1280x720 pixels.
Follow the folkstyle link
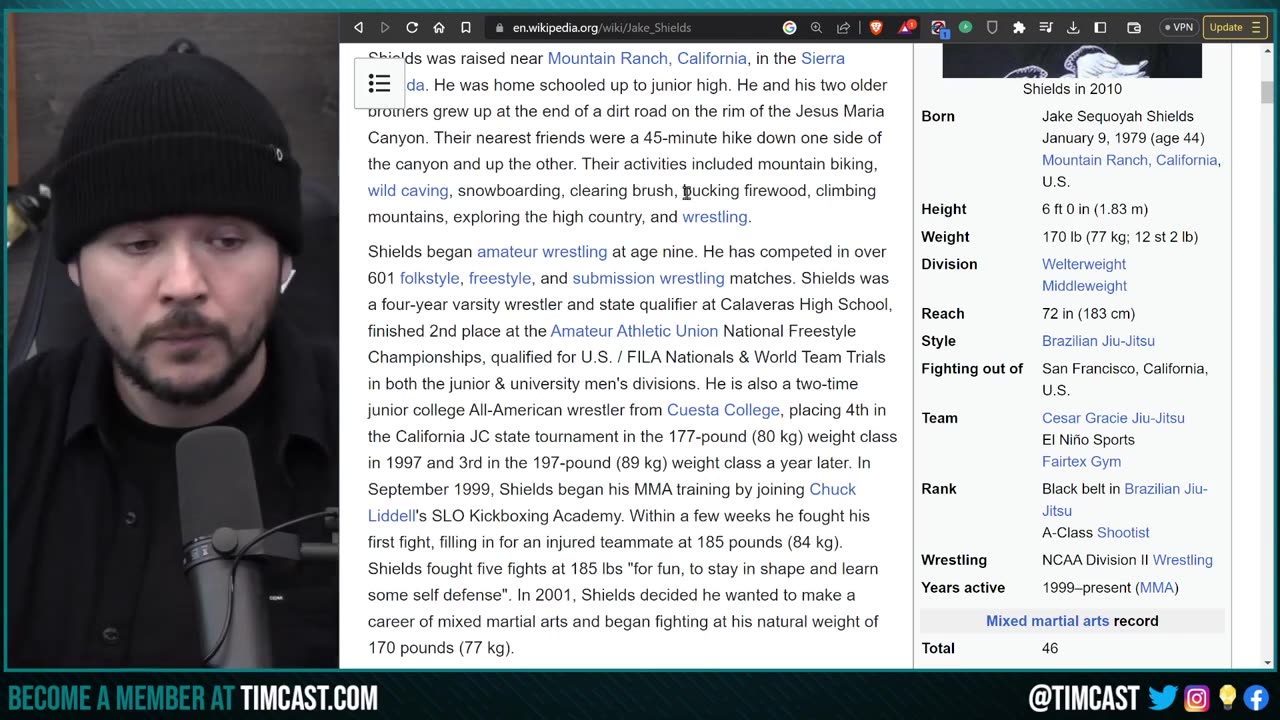[x=430, y=278]
